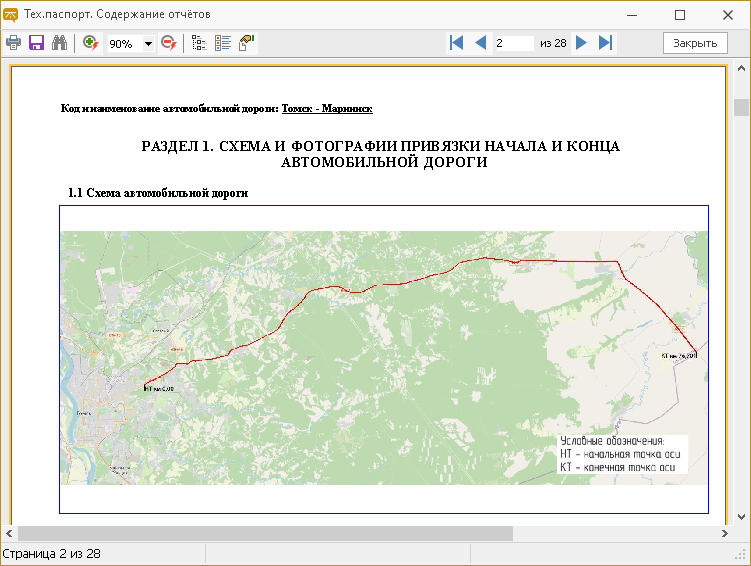Click the Томск - Мариинск road name link
The height and width of the screenshot is (566, 751).
click(x=327, y=107)
